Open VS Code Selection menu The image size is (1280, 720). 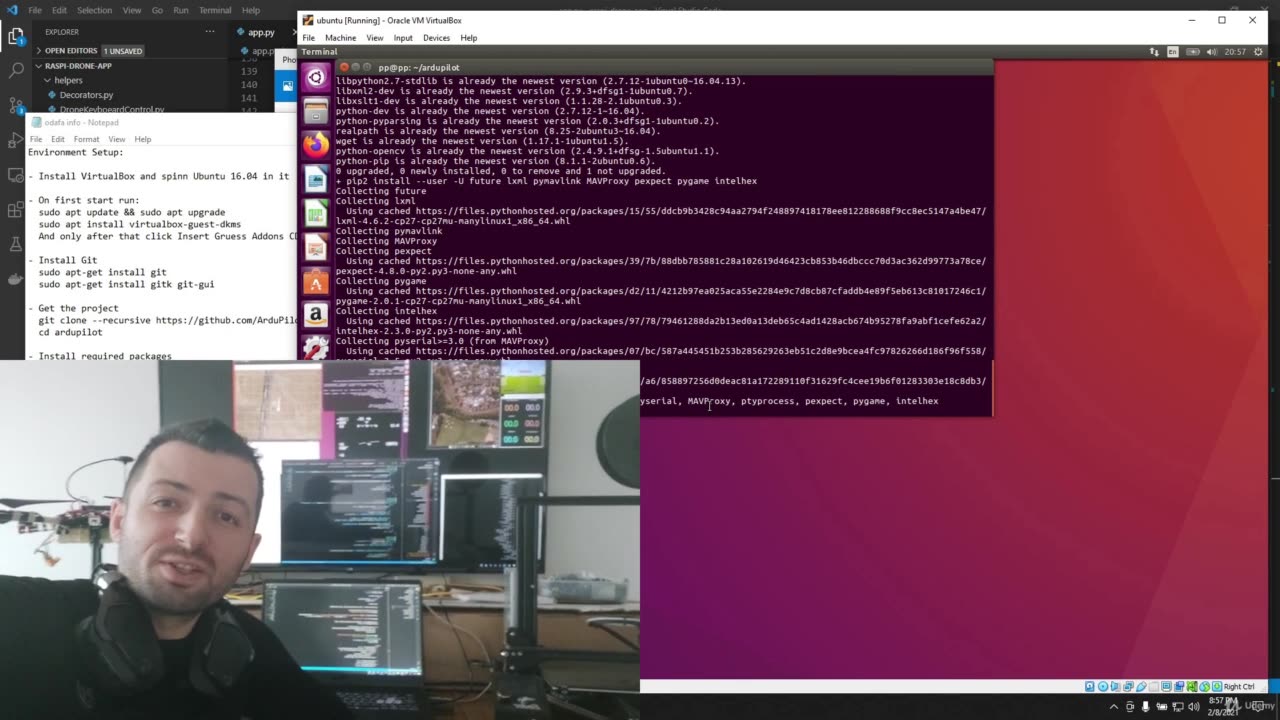[x=94, y=10]
